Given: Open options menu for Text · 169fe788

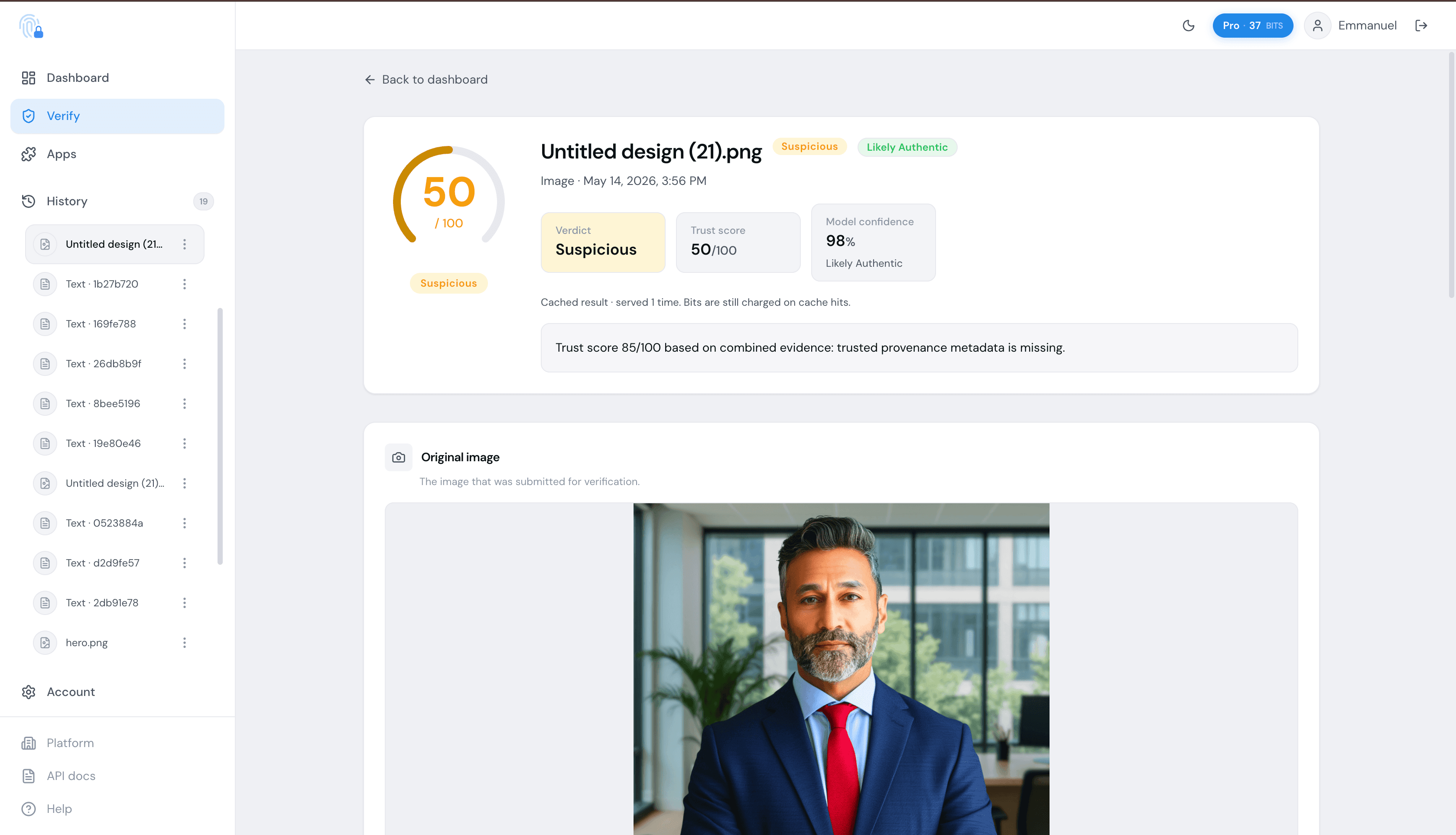Looking at the screenshot, I should pos(185,324).
